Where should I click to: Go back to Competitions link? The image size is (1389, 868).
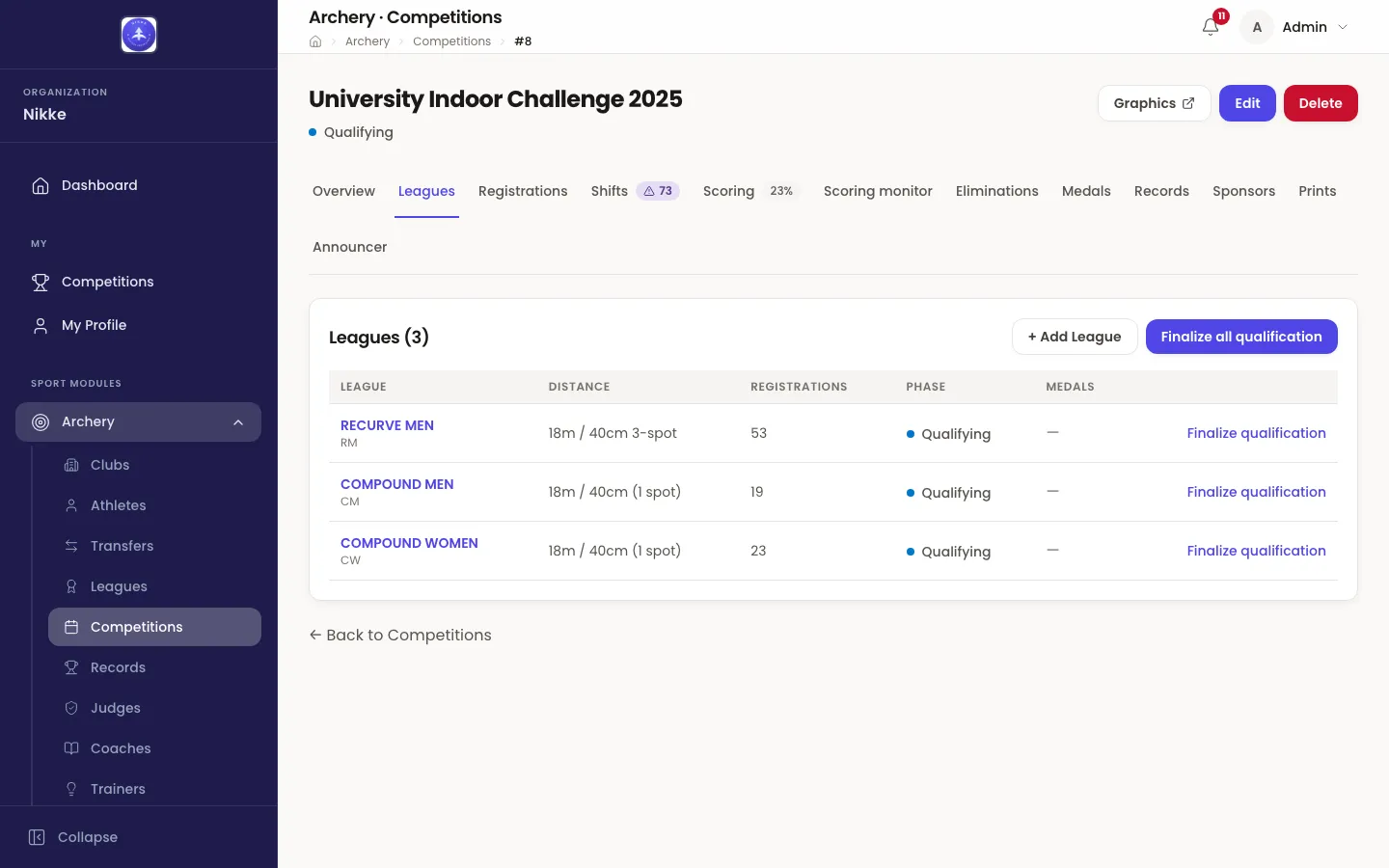point(400,635)
